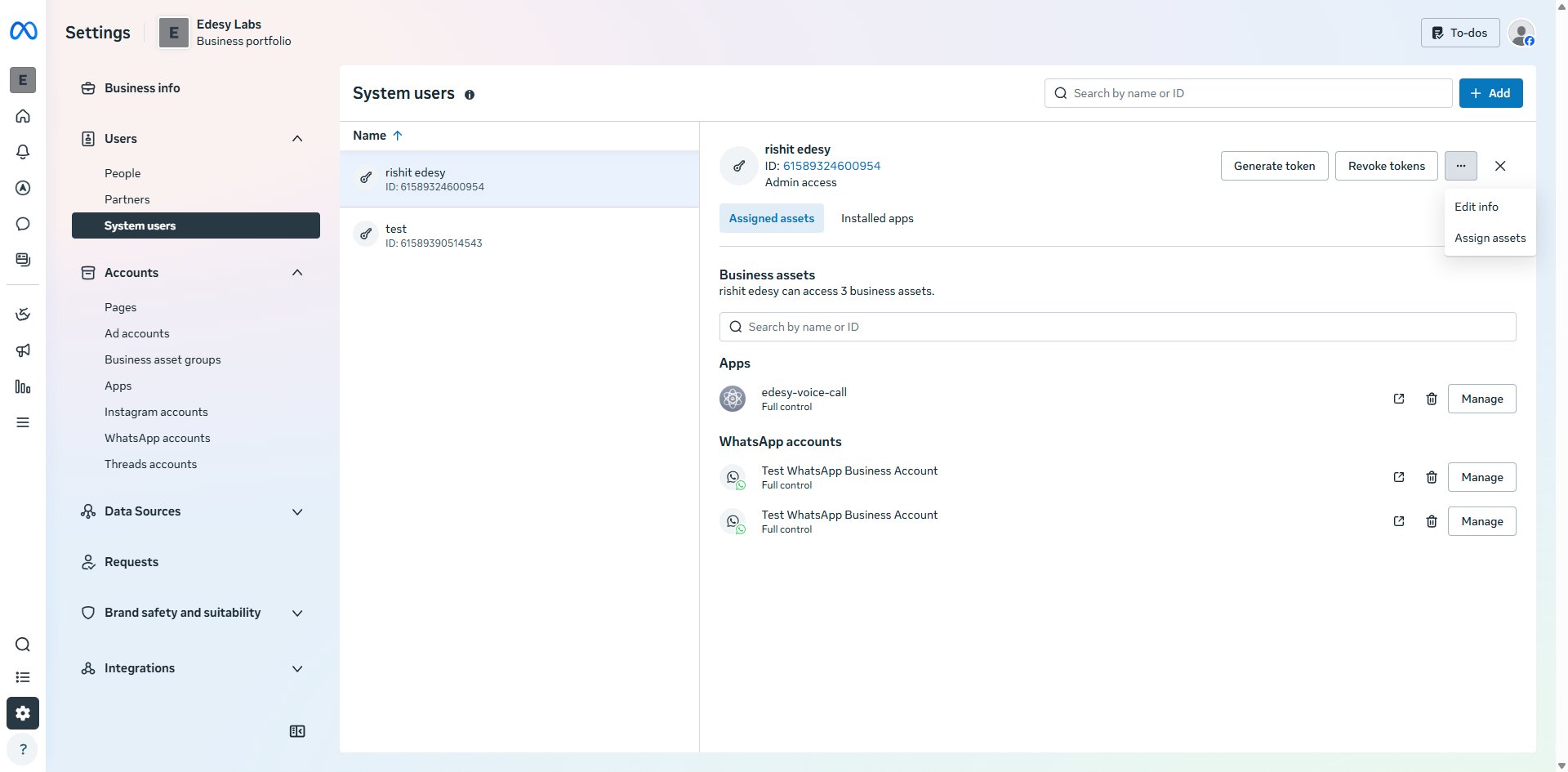Open the To-dos button
Screen dimensions: 1568x772
(1459, 33)
